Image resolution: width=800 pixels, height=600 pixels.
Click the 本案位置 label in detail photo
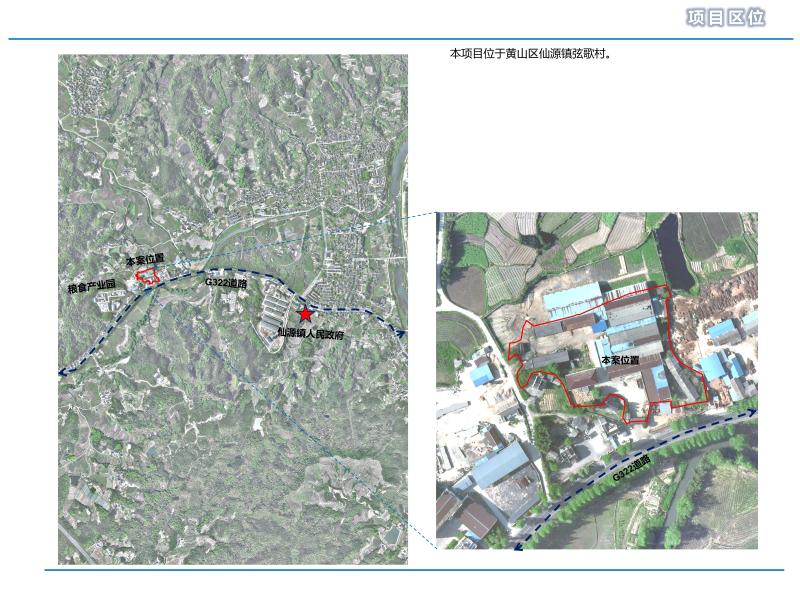(619, 358)
